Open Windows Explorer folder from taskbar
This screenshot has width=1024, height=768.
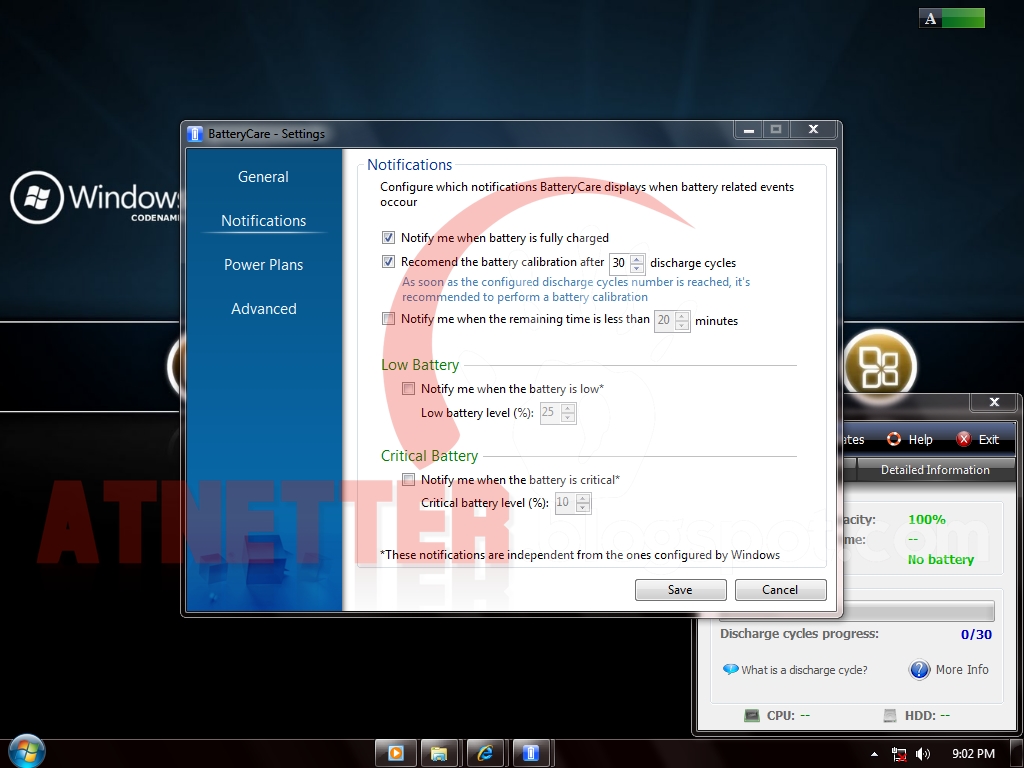click(440, 754)
